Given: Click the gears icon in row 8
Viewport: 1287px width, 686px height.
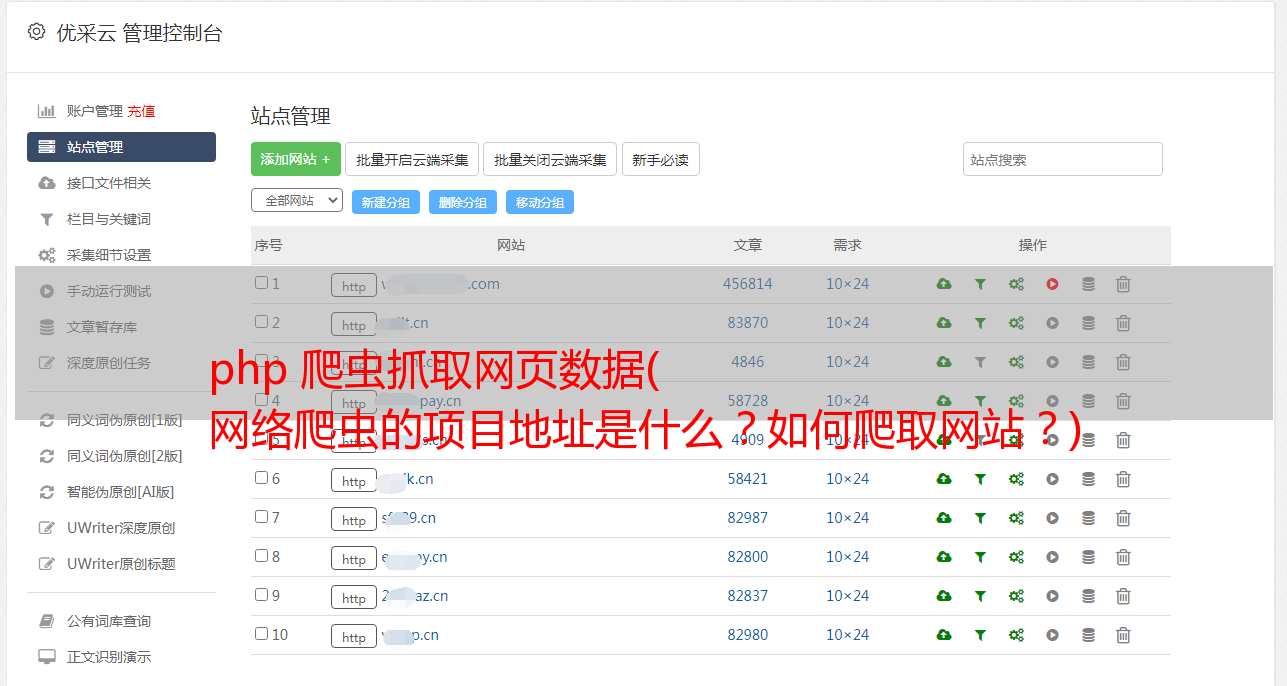Looking at the screenshot, I should click(1016, 557).
